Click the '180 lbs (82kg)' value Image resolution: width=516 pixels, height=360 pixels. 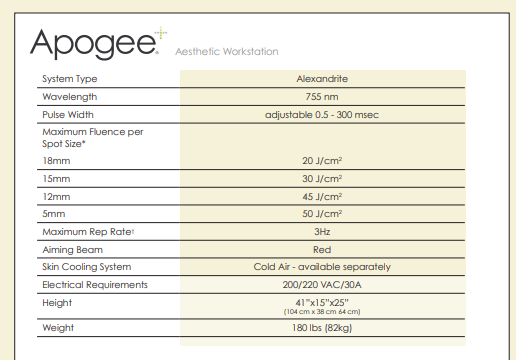tap(322, 328)
